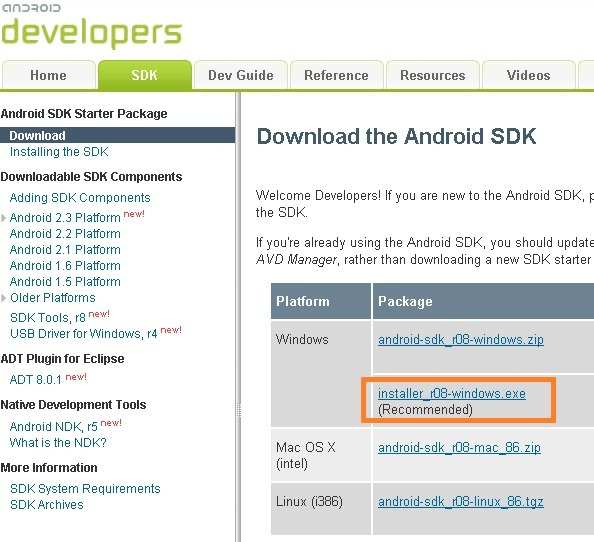Open SDK System Requirements link
The width and height of the screenshot is (594, 542).
pos(85,489)
